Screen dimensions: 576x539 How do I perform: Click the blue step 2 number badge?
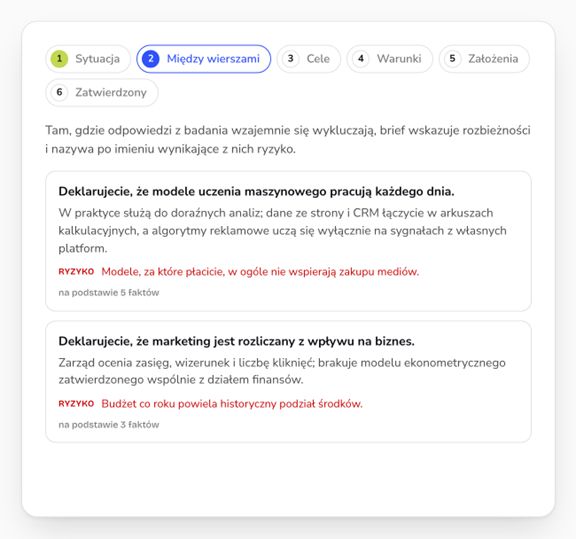(x=151, y=59)
